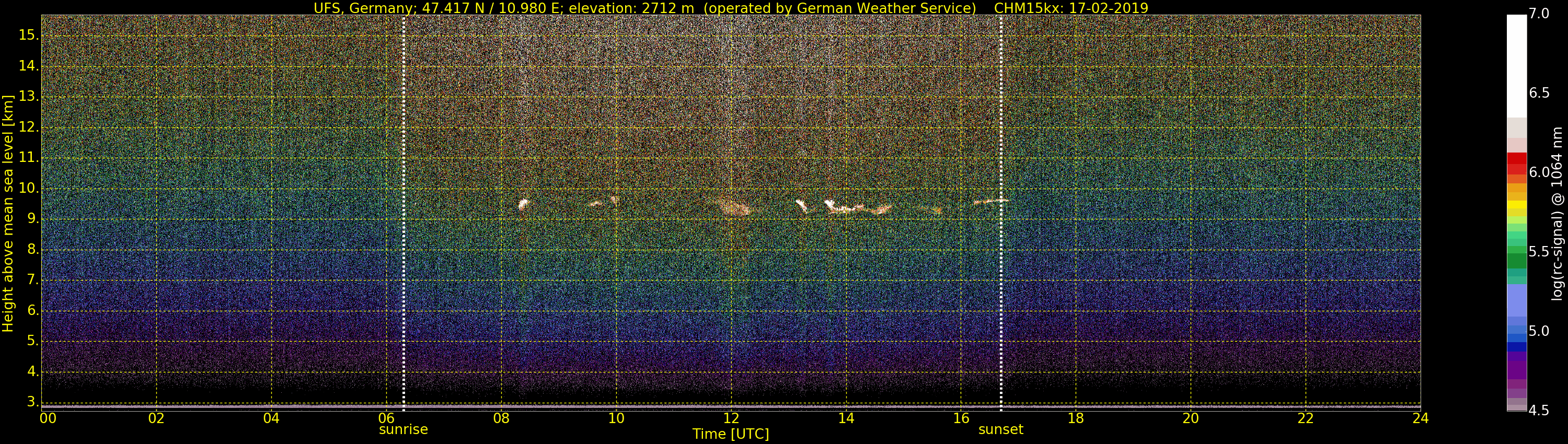1568x444 pixels.
Task: Click the time axis tick '20'
Action: coord(1191,418)
